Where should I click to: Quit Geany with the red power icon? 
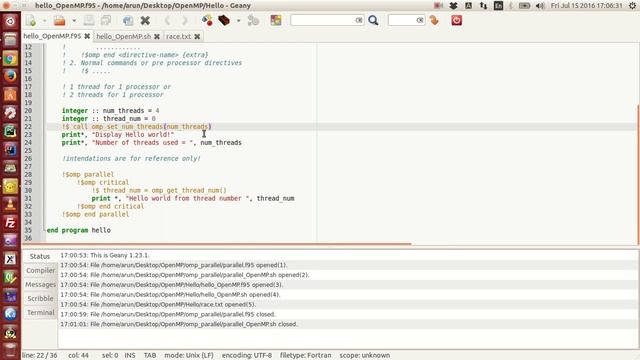pyautogui.click(x=456, y=20)
